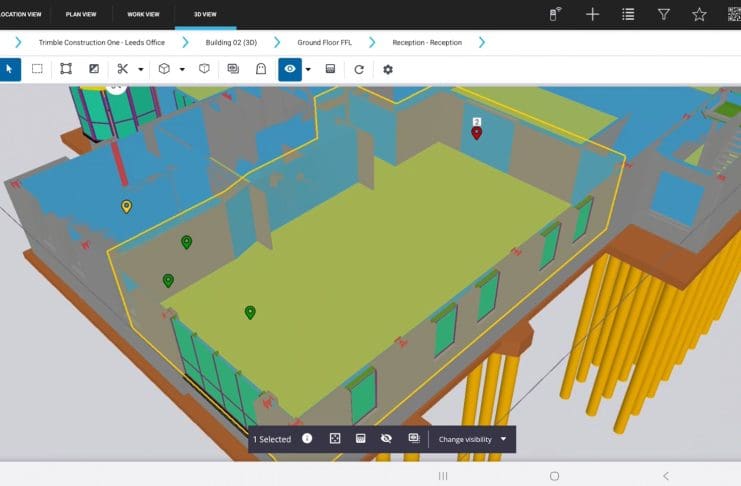Click the favorites star icon
741x486 pixels.
[699, 14]
